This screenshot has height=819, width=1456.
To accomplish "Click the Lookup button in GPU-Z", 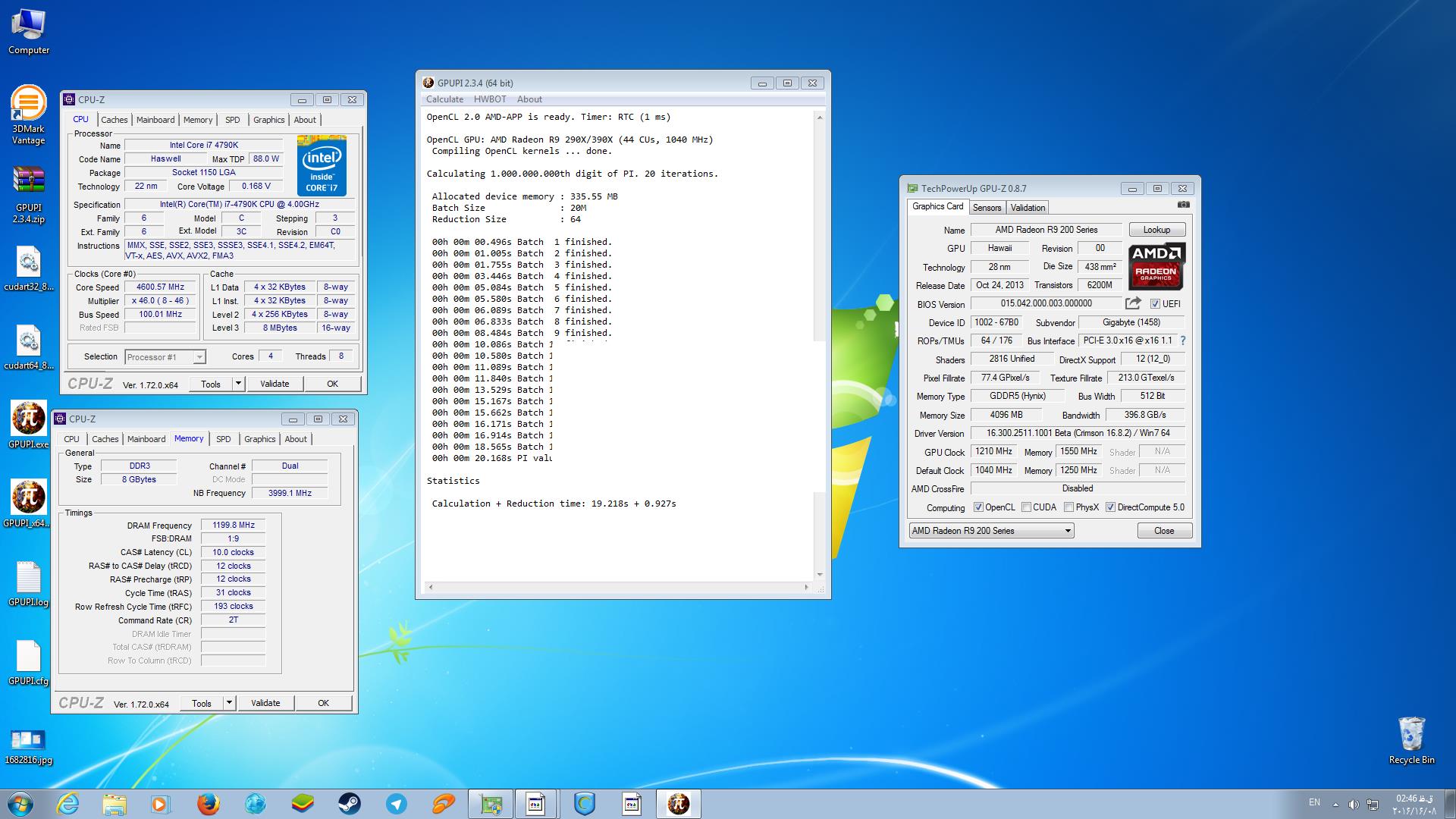I will [x=1156, y=230].
